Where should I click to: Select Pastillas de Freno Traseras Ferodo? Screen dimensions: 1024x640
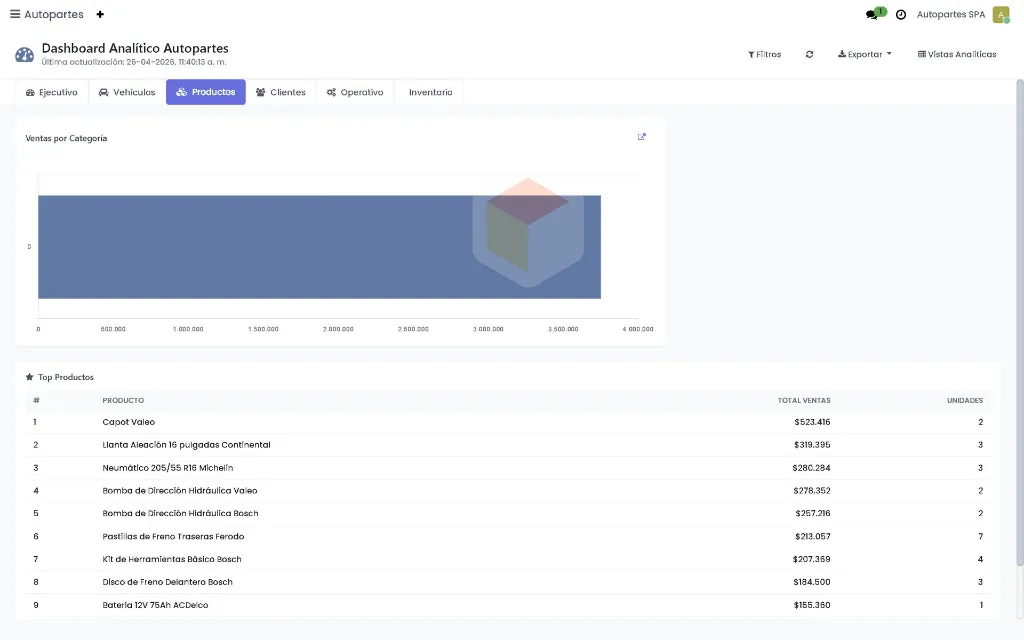click(508, 536)
